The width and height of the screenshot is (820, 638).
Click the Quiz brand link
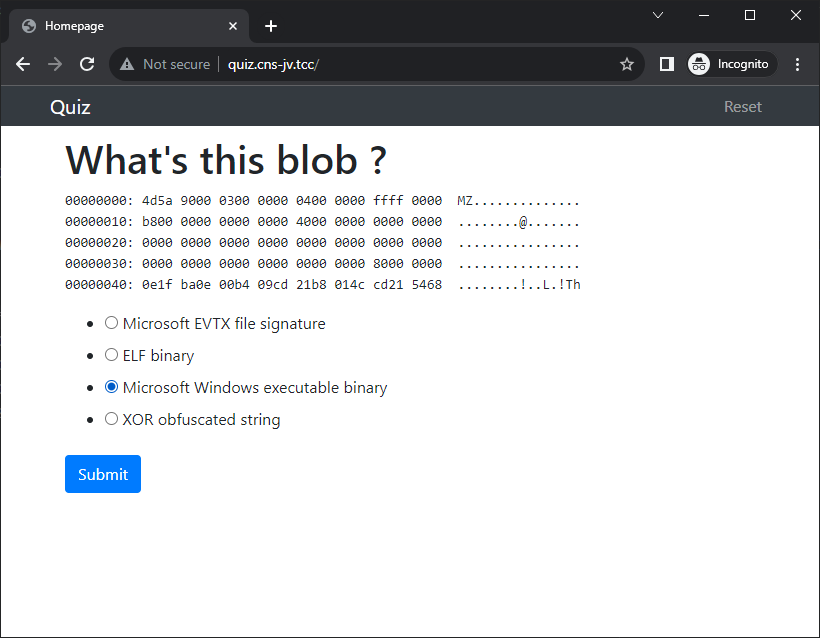pyautogui.click(x=70, y=107)
